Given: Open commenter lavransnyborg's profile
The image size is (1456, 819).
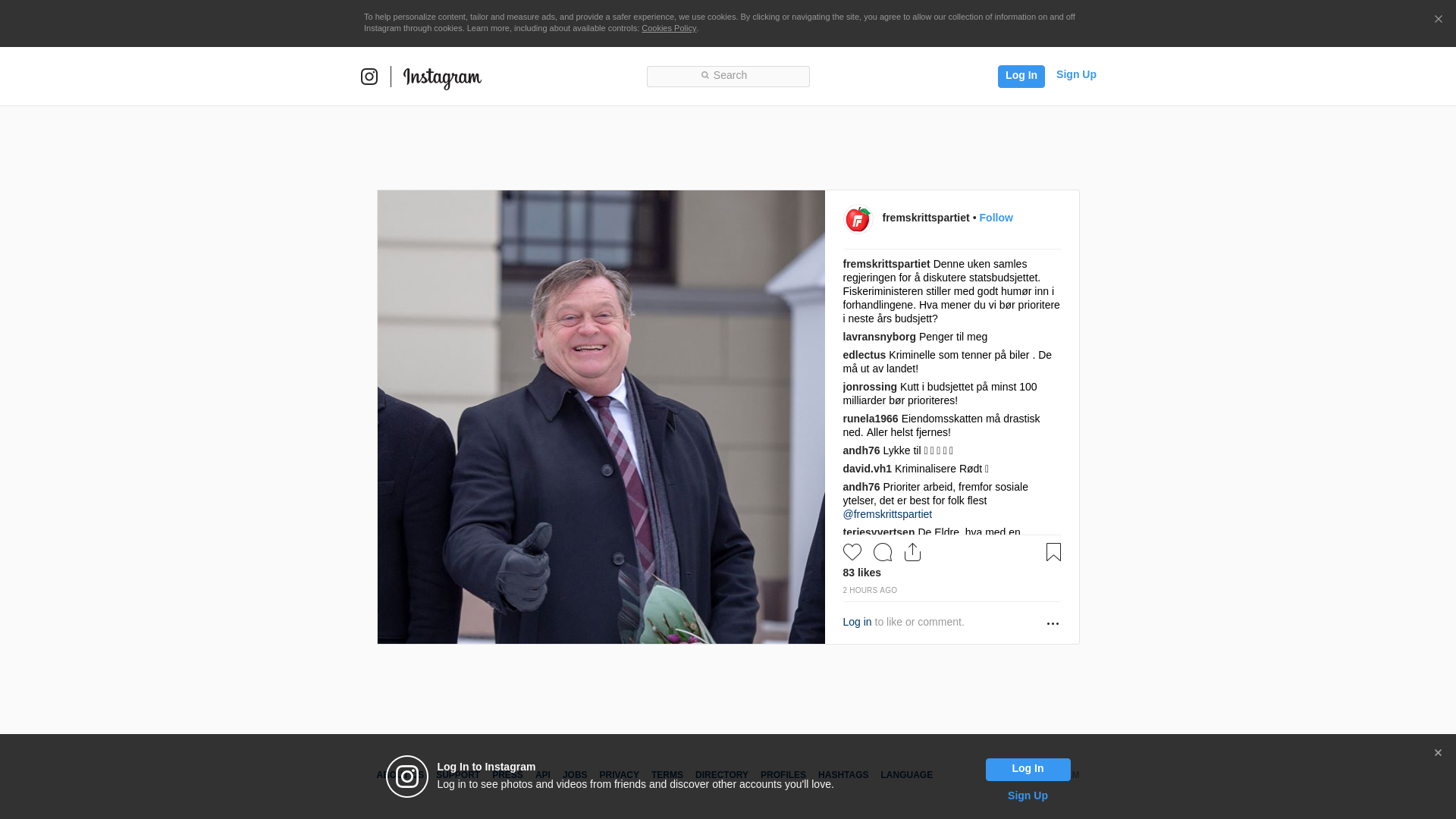Looking at the screenshot, I should (x=879, y=337).
